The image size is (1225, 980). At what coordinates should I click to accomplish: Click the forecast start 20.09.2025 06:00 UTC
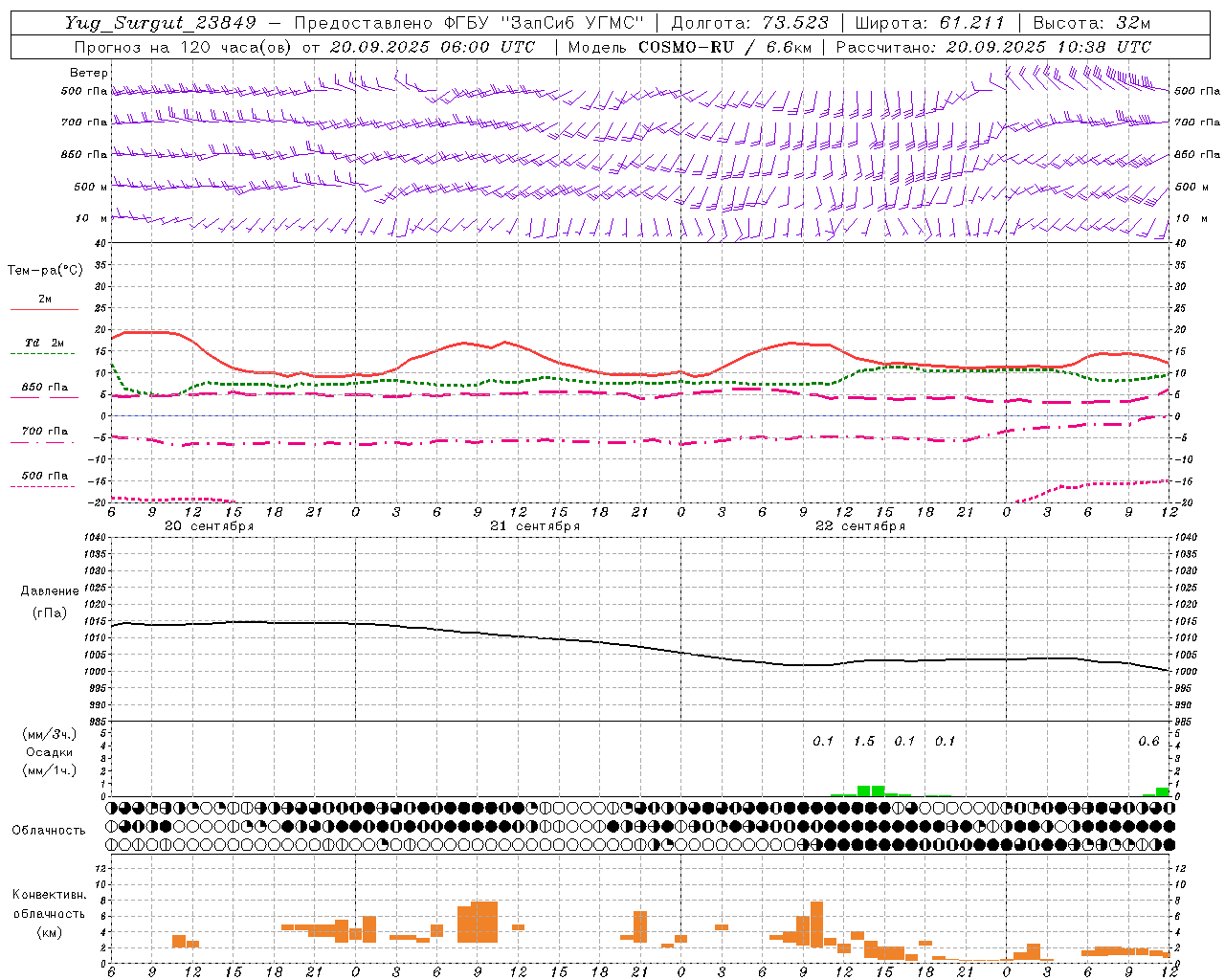[433, 47]
